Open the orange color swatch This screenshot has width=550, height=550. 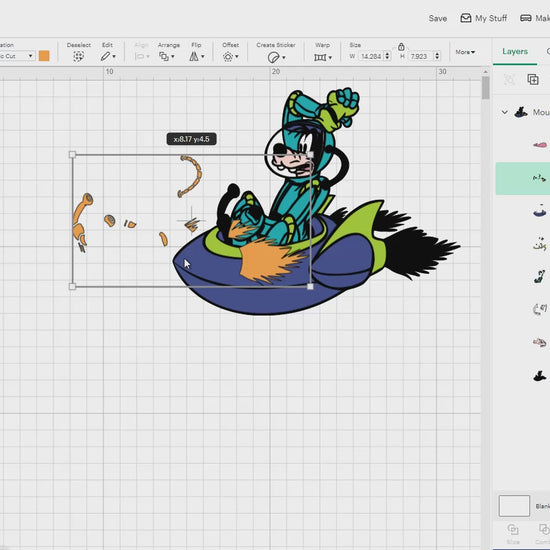tap(44, 56)
